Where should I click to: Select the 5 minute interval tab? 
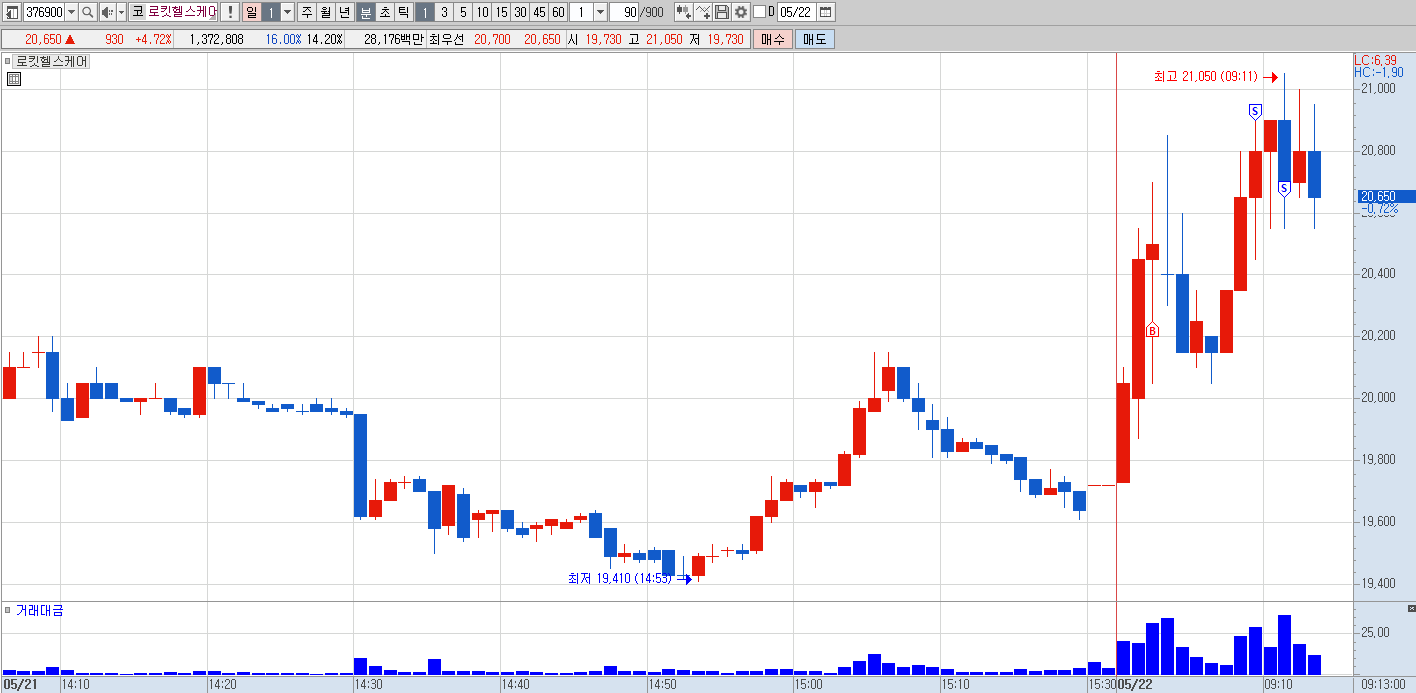click(x=463, y=12)
